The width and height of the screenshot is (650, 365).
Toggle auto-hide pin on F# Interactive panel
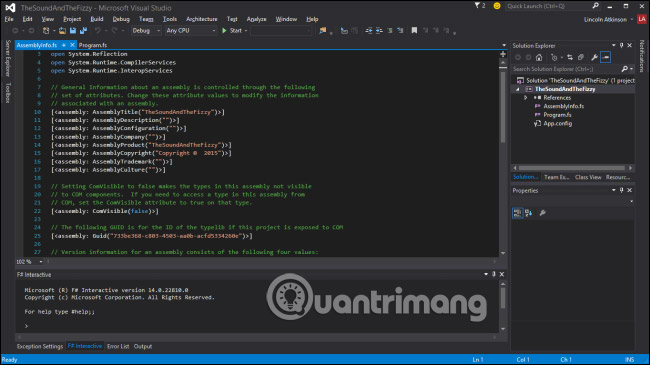click(494, 274)
